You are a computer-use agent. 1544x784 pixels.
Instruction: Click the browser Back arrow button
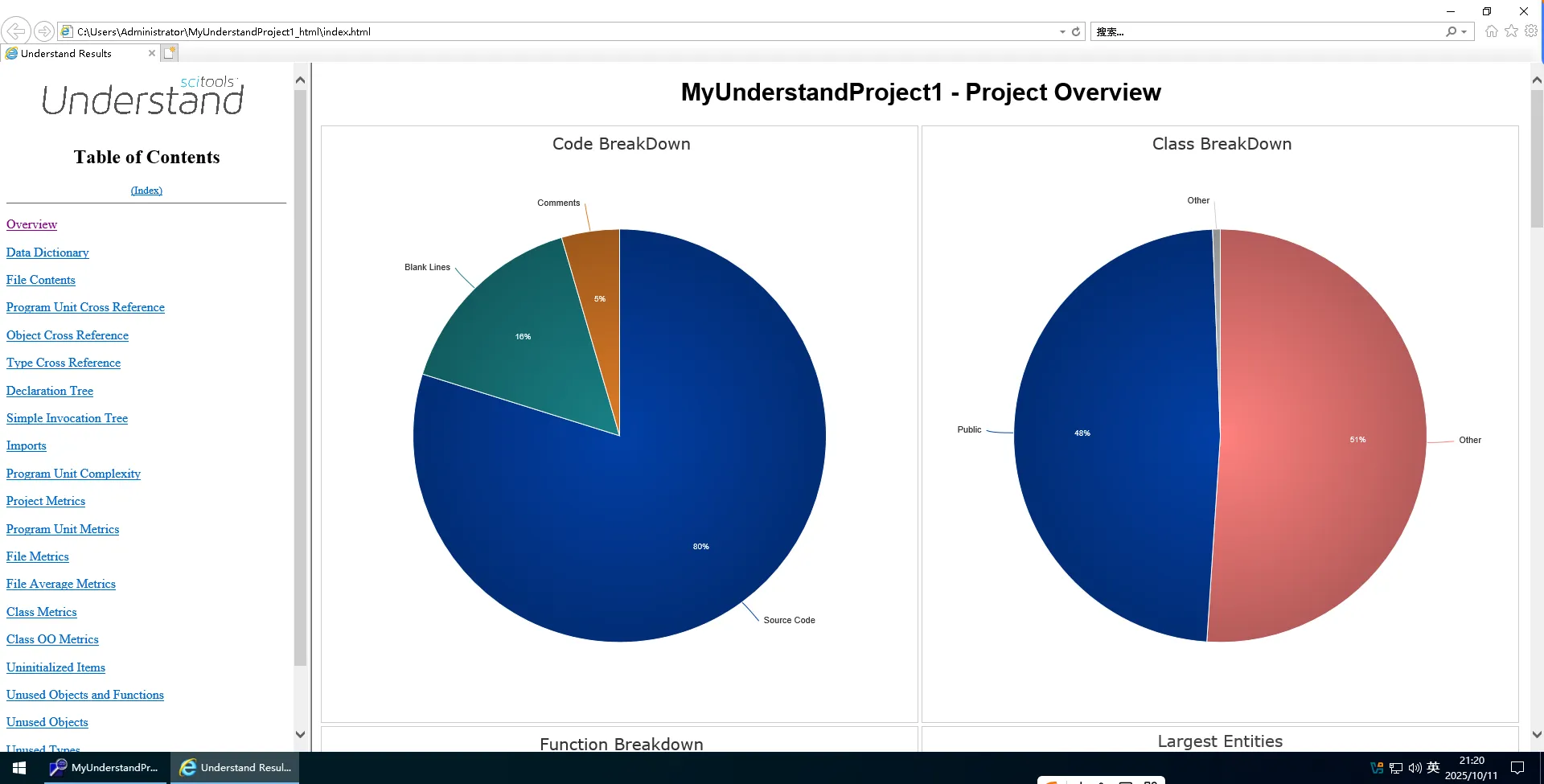point(15,31)
